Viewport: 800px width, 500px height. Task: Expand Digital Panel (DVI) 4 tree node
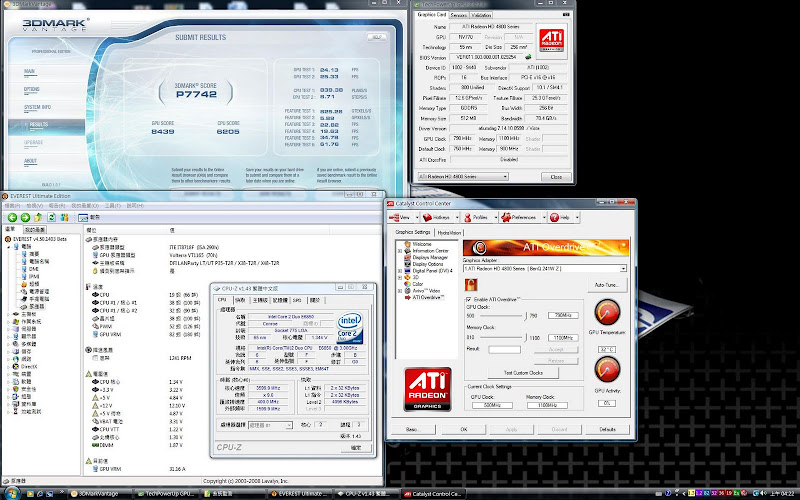(399, 271)
